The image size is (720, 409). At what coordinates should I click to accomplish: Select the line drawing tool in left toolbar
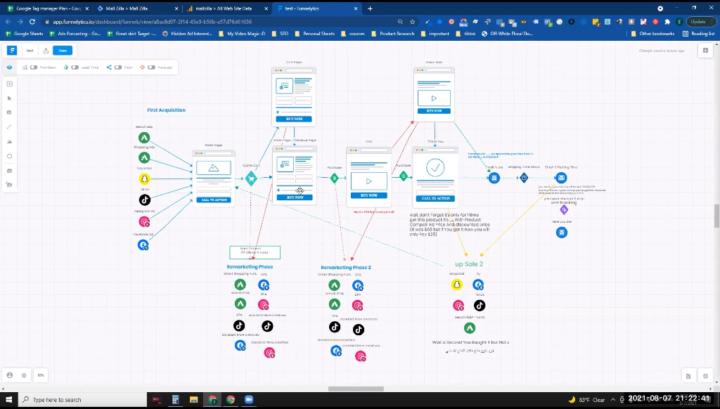pyautogui.click(x=10, y=127)
